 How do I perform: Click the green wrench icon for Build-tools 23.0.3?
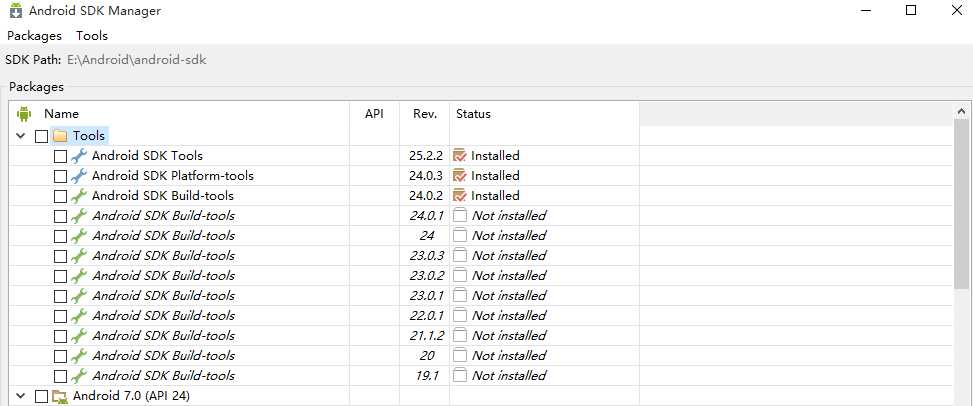tap(78, 255)
